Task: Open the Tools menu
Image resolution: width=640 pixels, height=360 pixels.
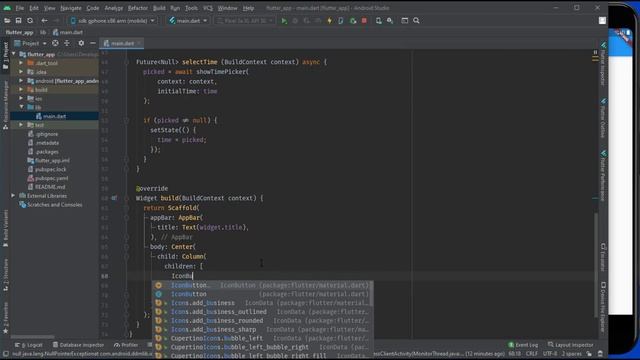Action: coord(191,8)
